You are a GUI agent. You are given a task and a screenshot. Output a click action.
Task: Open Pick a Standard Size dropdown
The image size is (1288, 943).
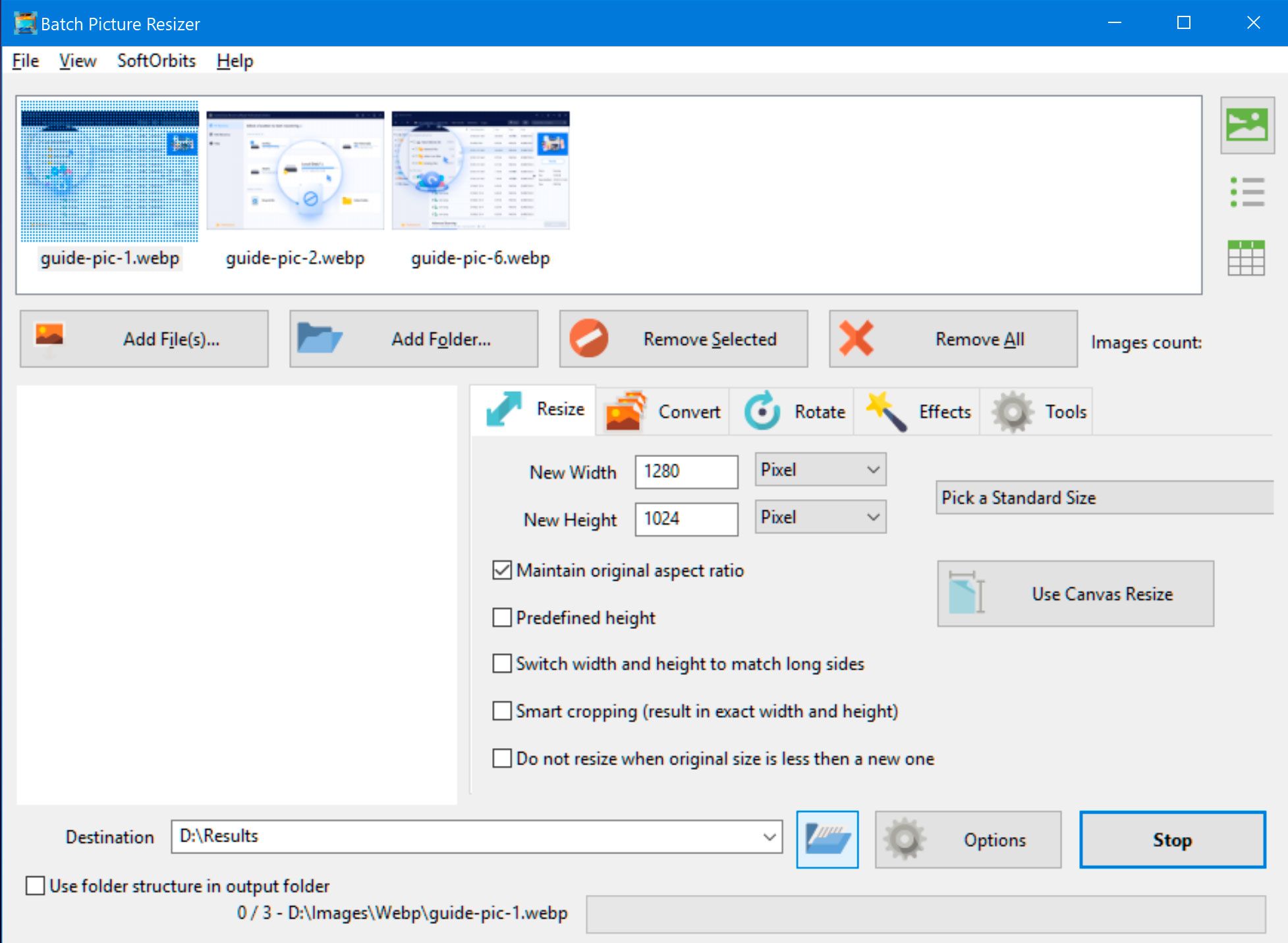click(x=1104, y=497)
